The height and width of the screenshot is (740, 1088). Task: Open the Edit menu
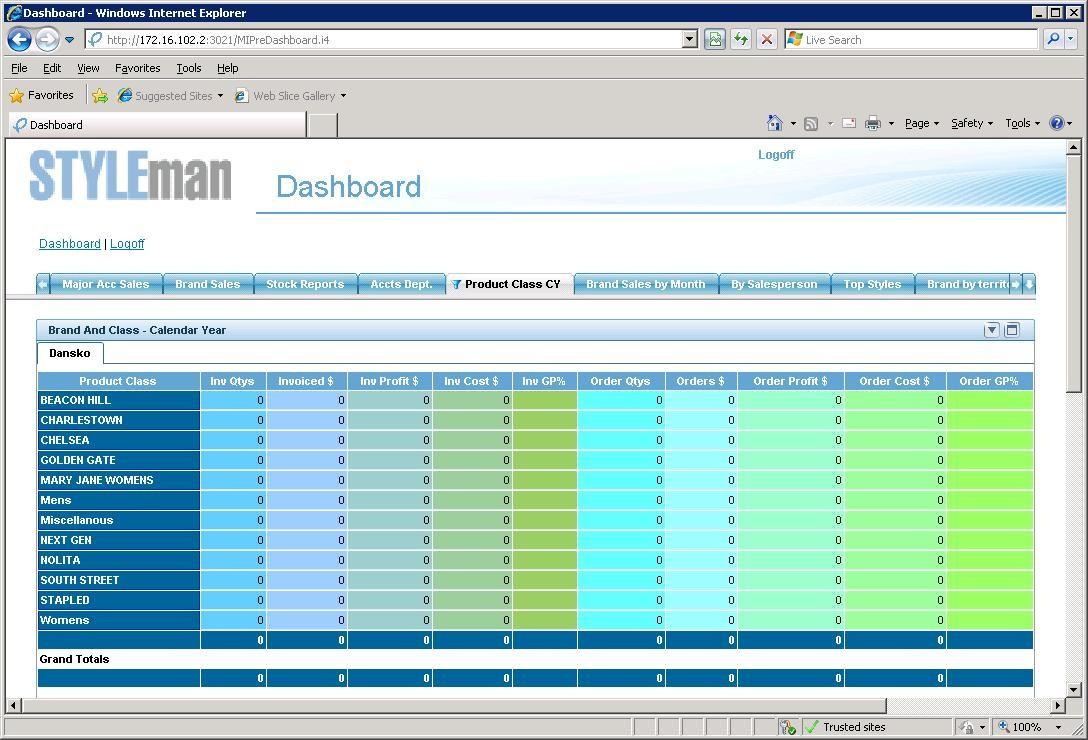pyautogui.click(x=52, y=68)
